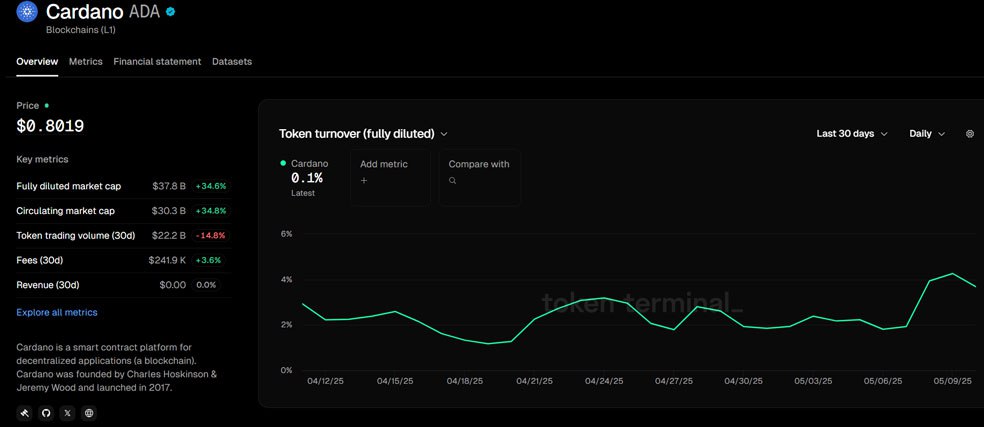Click the Explore all metrics link
984x427 pixels.
tap(57, 312)
